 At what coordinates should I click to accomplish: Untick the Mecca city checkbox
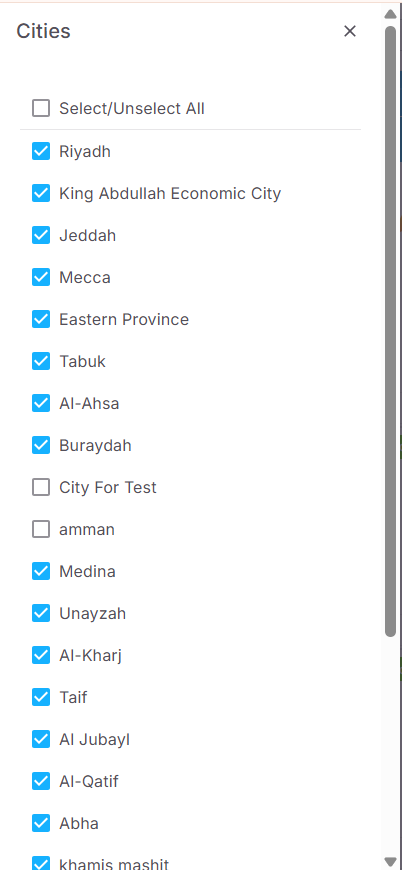41,277
